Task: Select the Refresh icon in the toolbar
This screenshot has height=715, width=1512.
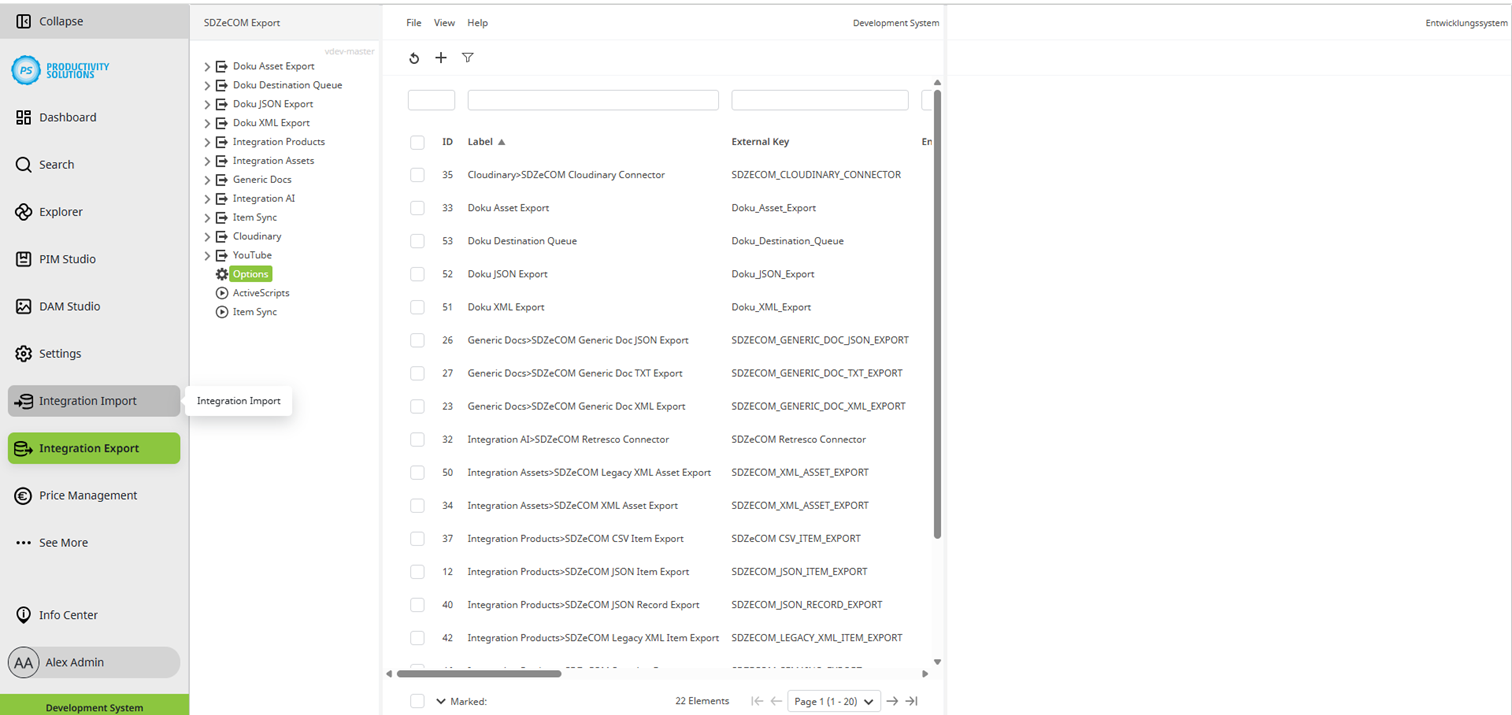Action: (x=414, y=58)
